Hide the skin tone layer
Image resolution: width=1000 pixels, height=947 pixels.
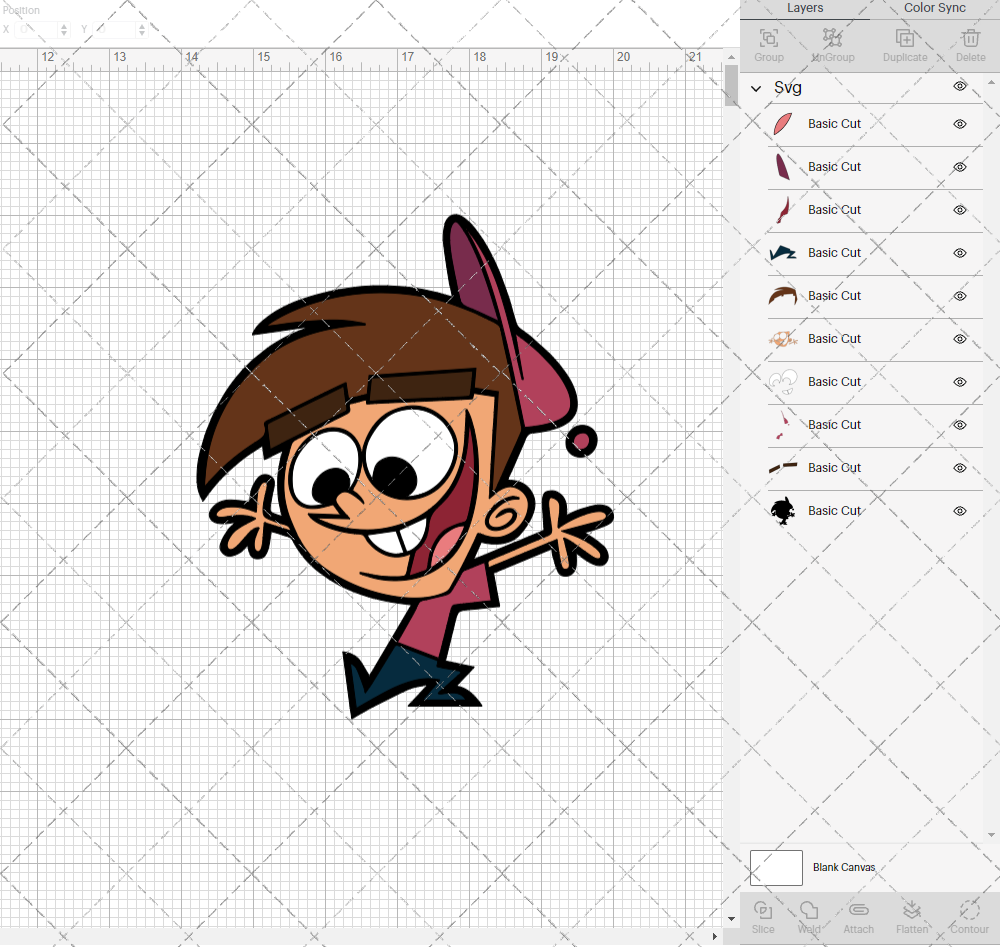[x=960, y=339]
